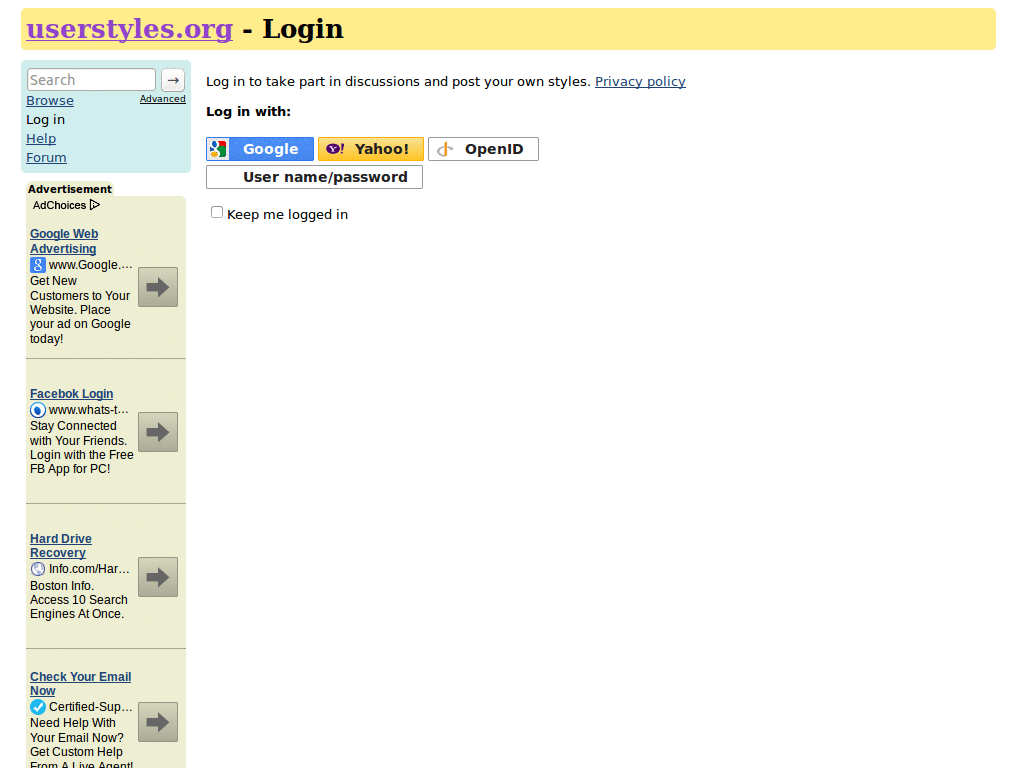Image resolution: width=1024 pixels, height=768 pixels.
Task: Log in with Google button
Action: pos(260,149)
